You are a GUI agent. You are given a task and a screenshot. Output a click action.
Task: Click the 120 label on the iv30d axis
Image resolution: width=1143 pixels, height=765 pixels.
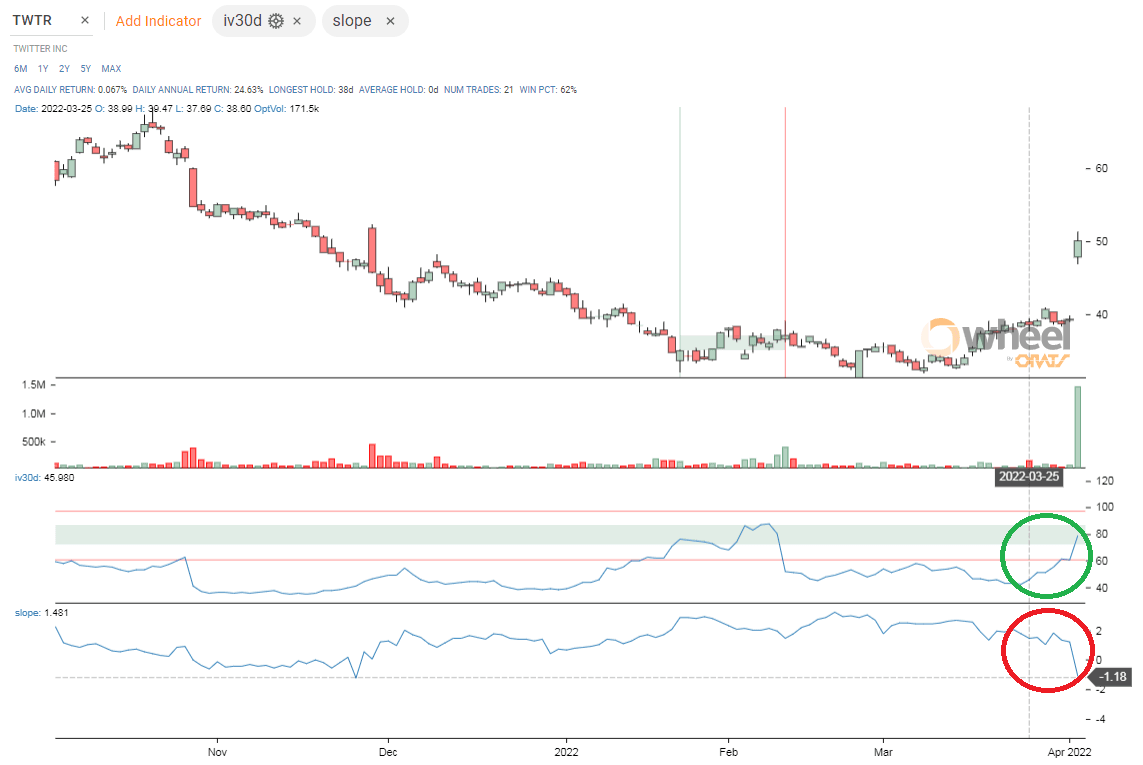pos(1105,481)
